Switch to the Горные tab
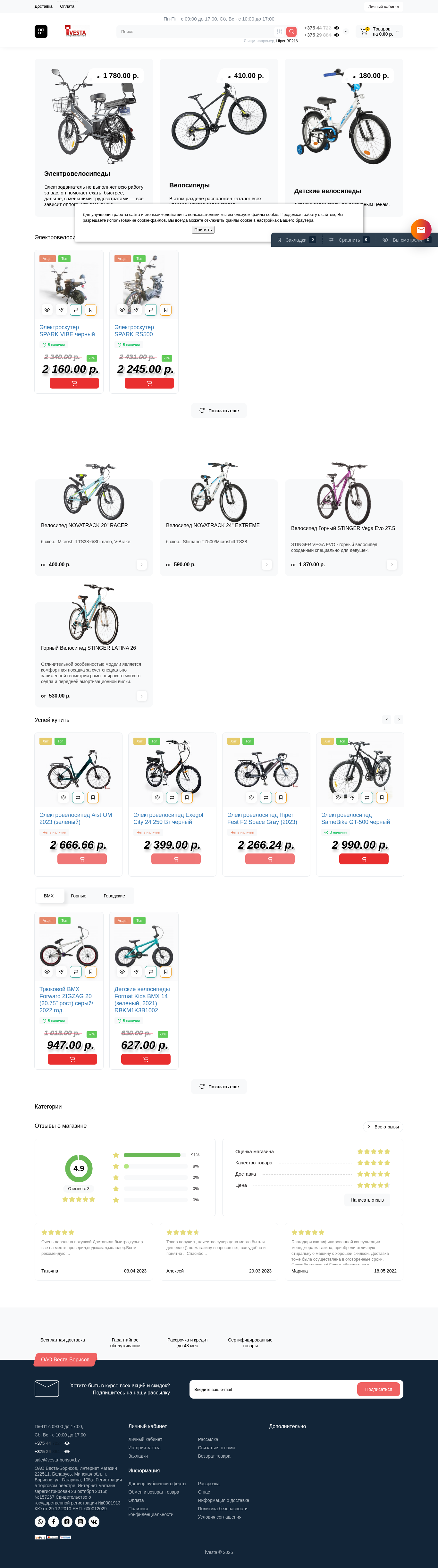438x1568 pixels. coord(79,895)
